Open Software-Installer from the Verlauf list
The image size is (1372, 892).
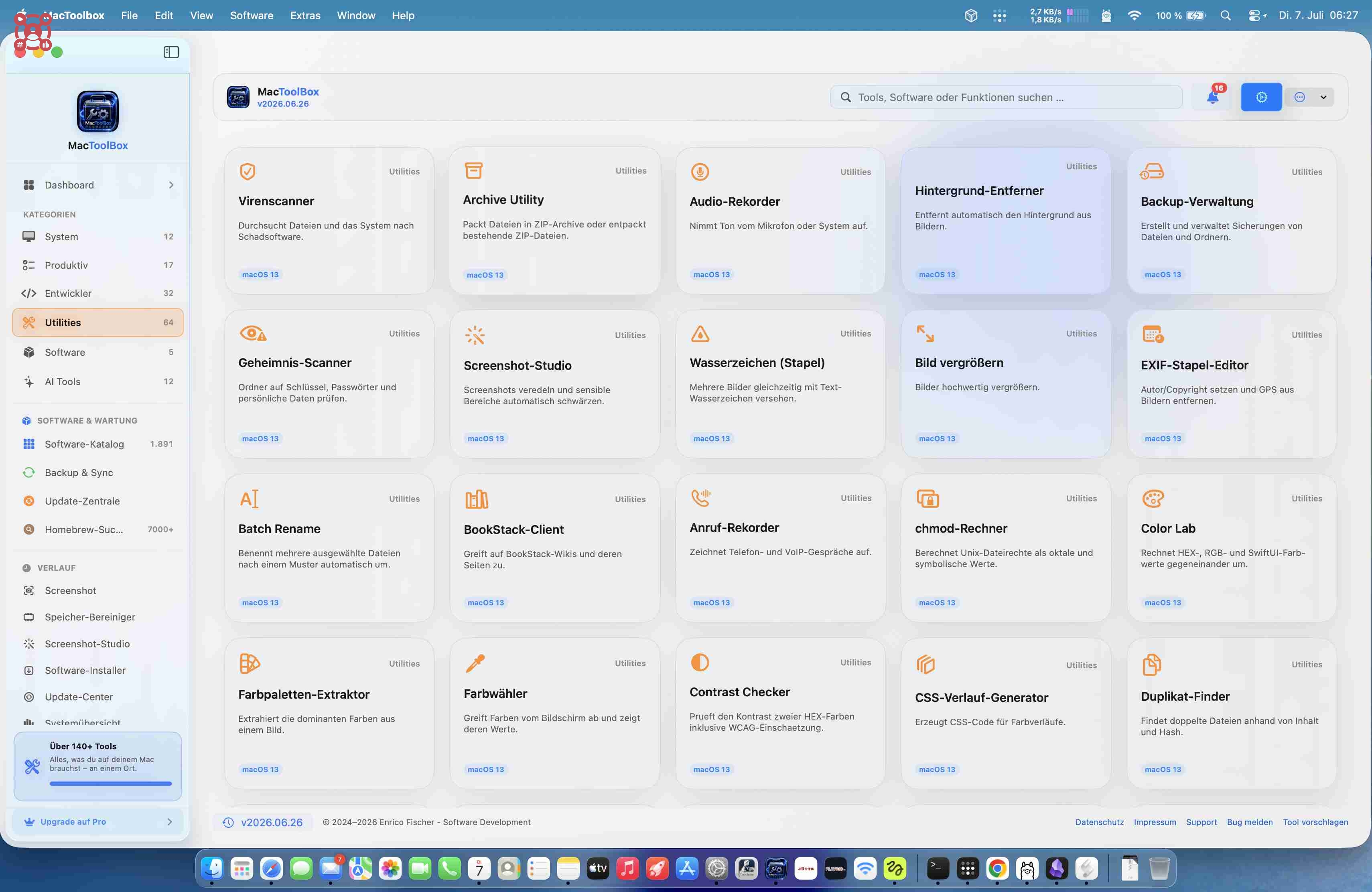98,670
